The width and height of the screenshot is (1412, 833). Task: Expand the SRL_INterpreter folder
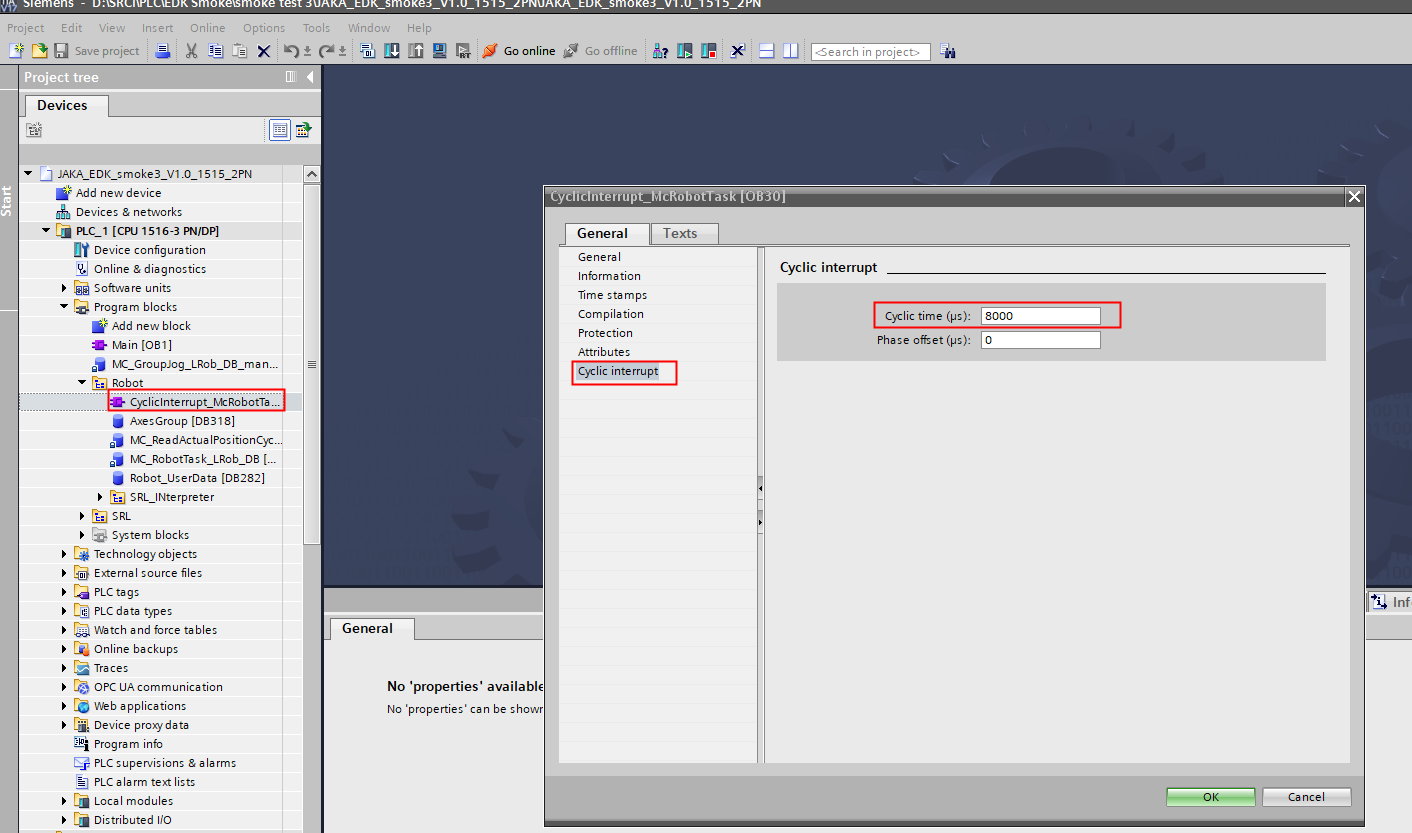point(101,497)
